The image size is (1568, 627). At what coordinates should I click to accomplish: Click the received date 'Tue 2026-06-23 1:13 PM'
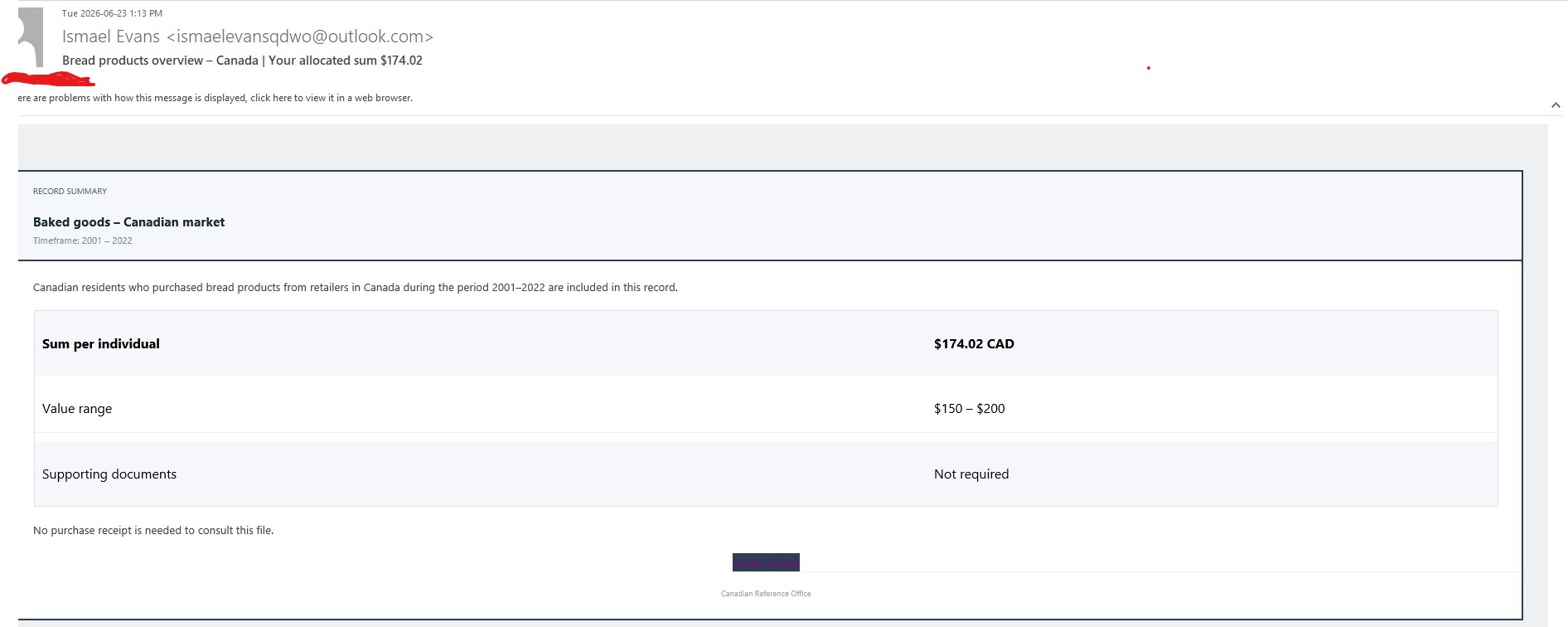pyautogui.click(x=112, y=13)
